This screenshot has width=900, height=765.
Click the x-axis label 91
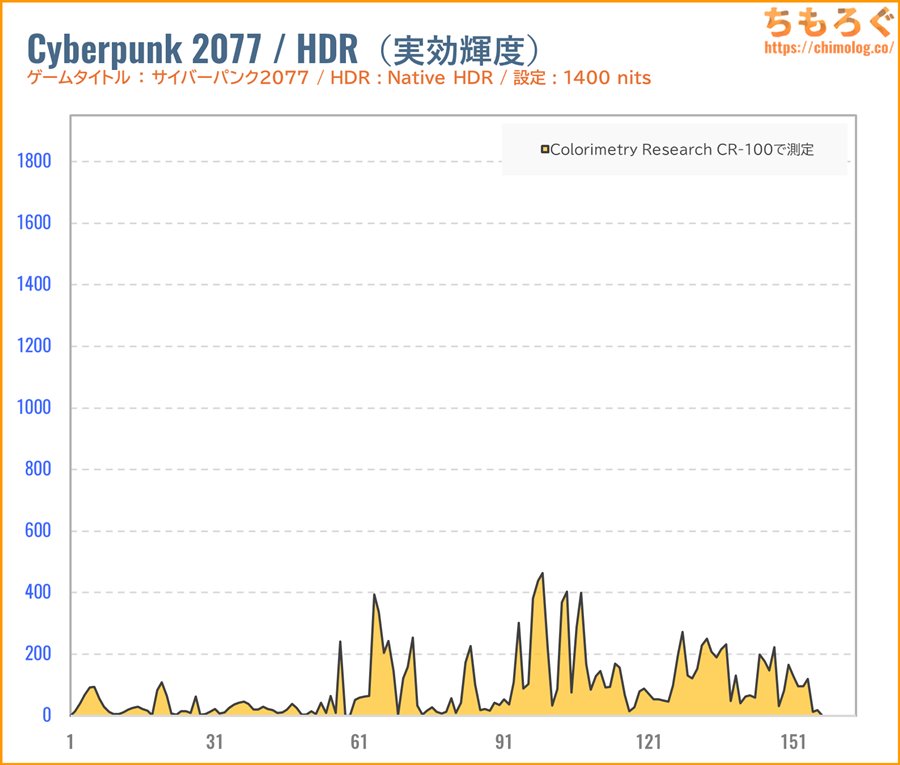click(x=504, y=742)
